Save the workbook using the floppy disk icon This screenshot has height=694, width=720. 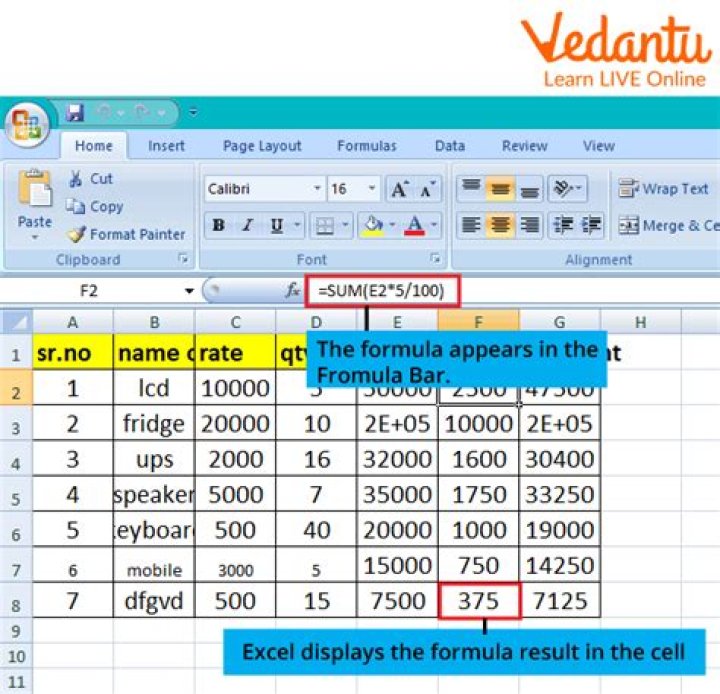click(x=75, y=112)
